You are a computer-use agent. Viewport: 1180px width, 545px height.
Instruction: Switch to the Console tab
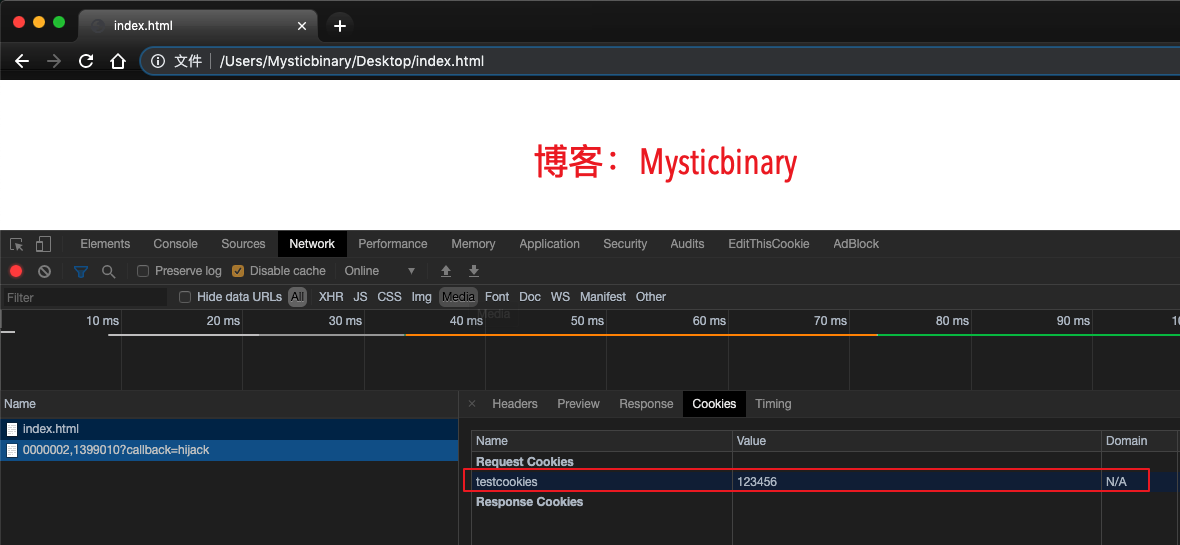click(x=175, y=244)
